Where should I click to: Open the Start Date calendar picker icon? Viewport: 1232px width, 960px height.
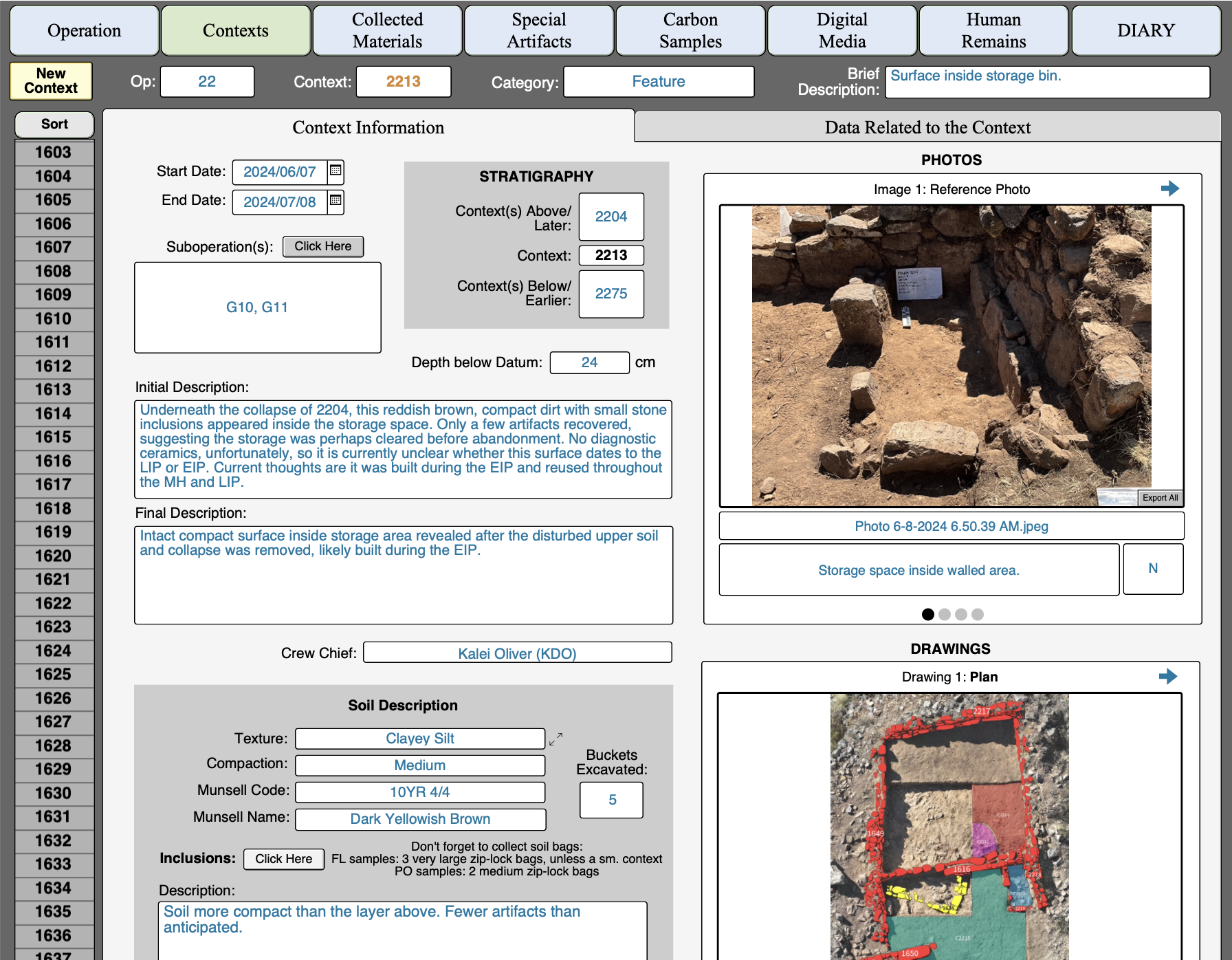[335, 171]
